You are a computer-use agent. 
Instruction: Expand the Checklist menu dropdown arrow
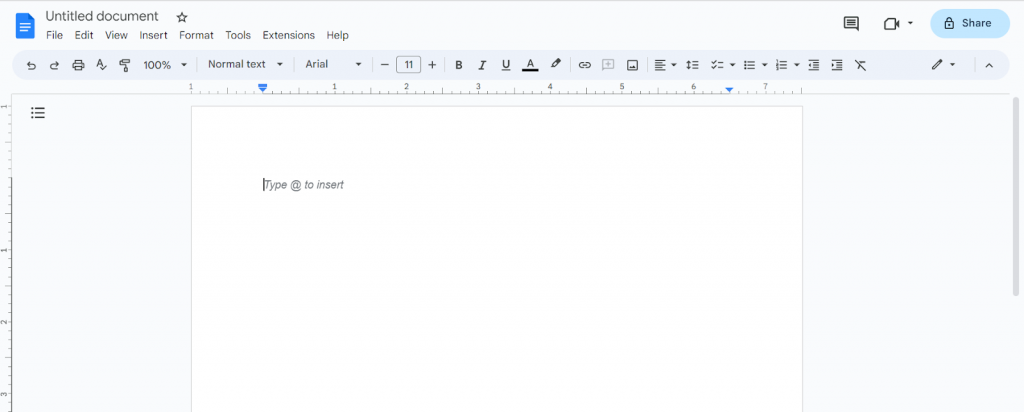pos(732,65)
